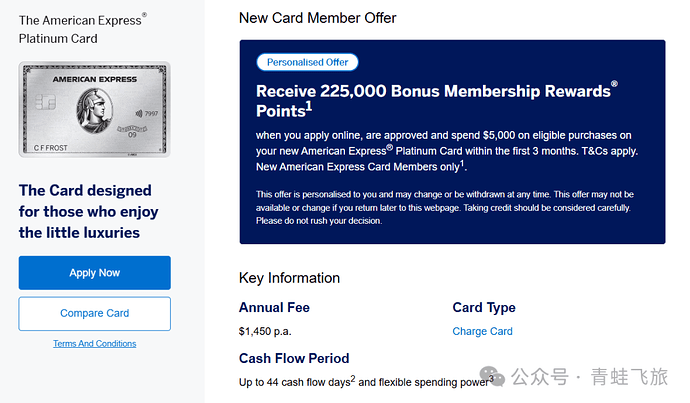Click the Cash Flow Period heading
This screenshot has height=403, width=690.
coord(294,358)
